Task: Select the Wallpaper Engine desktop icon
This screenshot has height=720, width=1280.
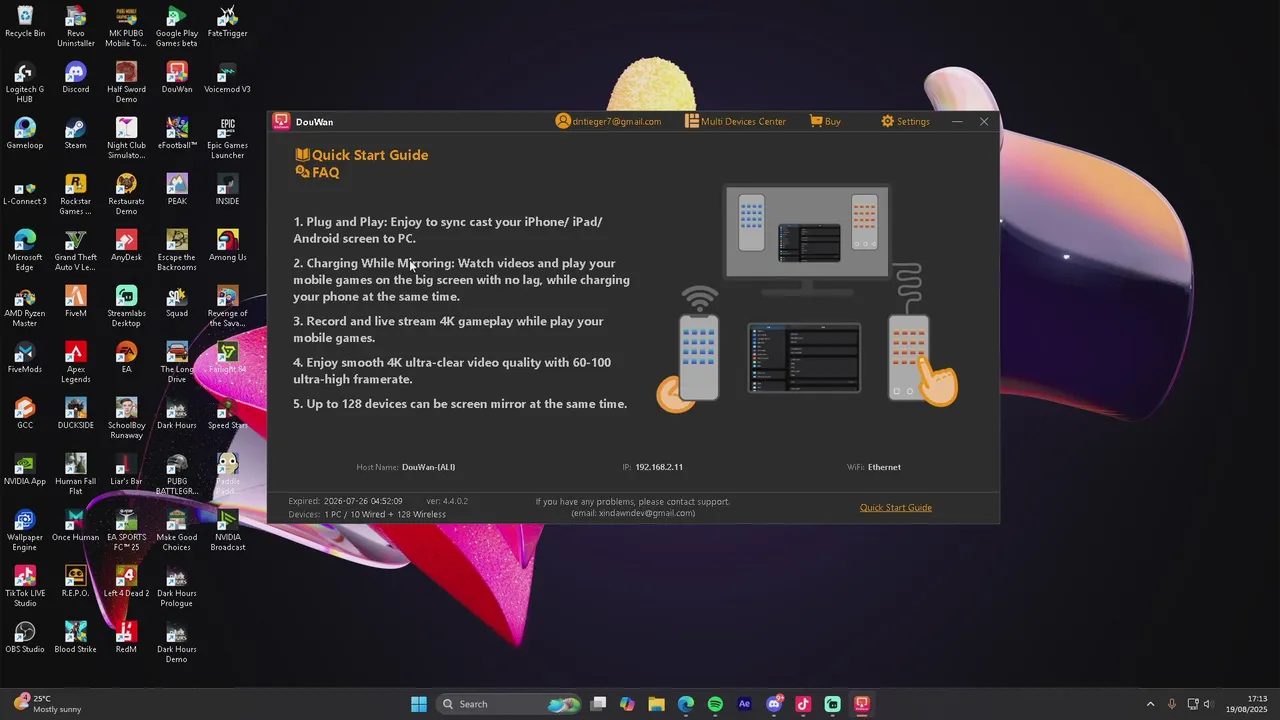Action: pyautogui.click(x=25, y=531)
